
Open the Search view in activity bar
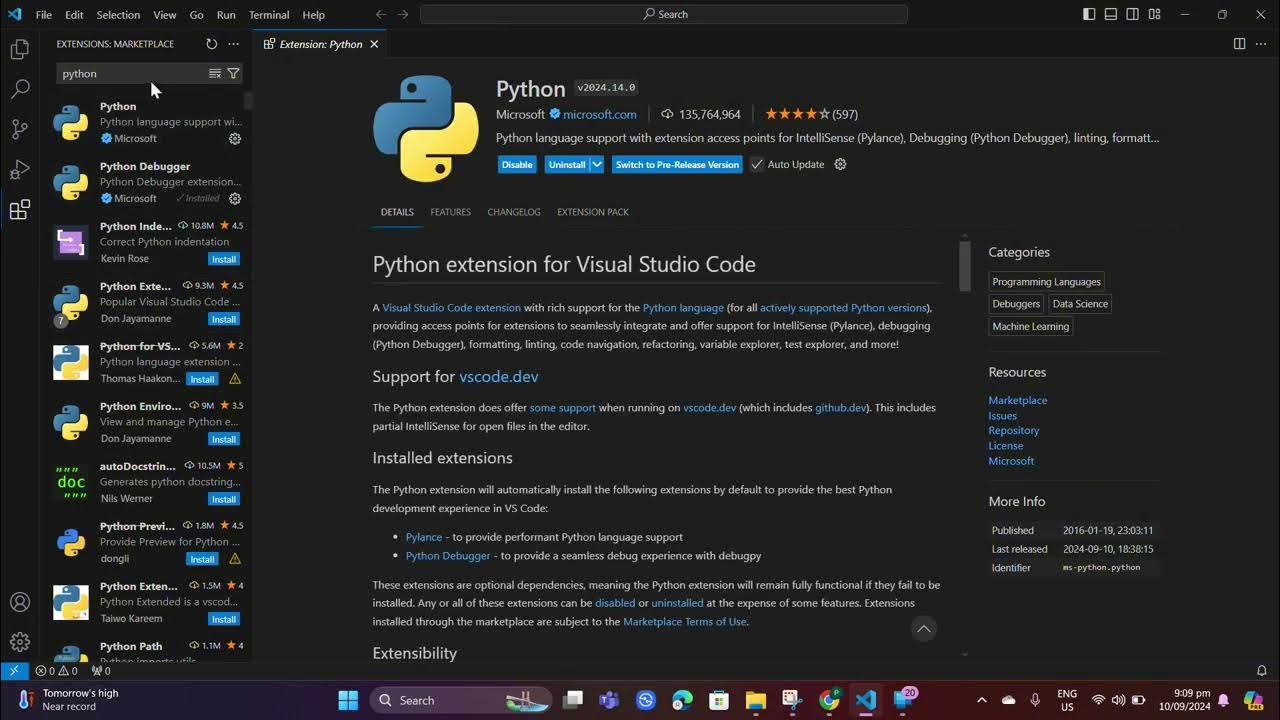click(19, 89)
